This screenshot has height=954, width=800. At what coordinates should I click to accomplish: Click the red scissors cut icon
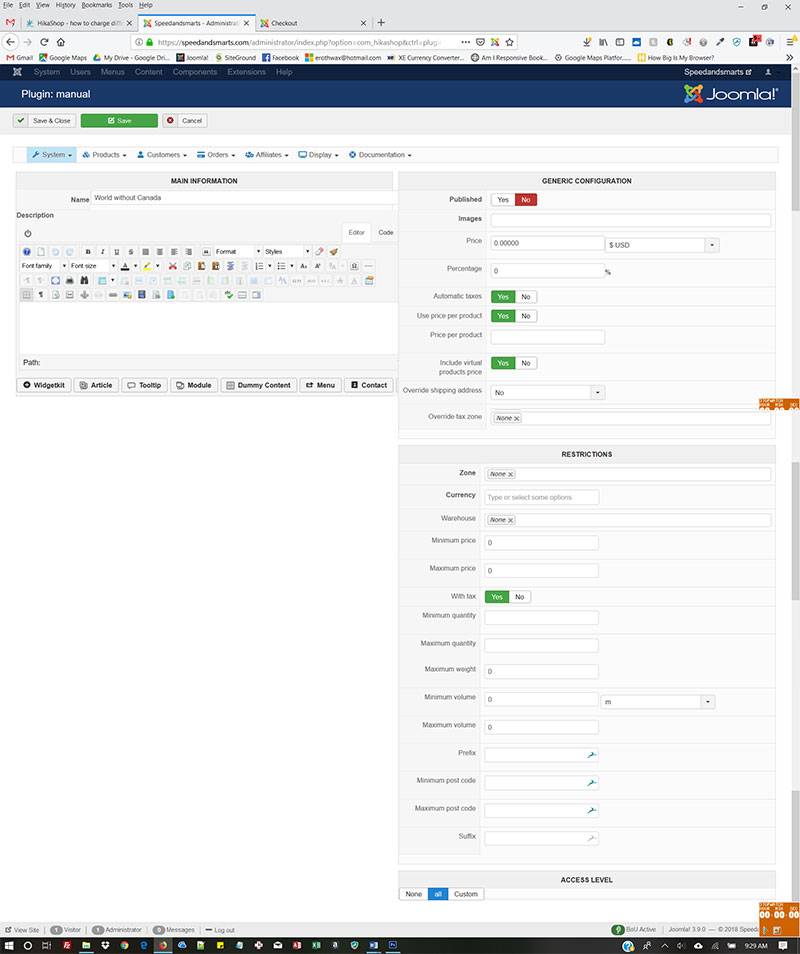(173, 266)
